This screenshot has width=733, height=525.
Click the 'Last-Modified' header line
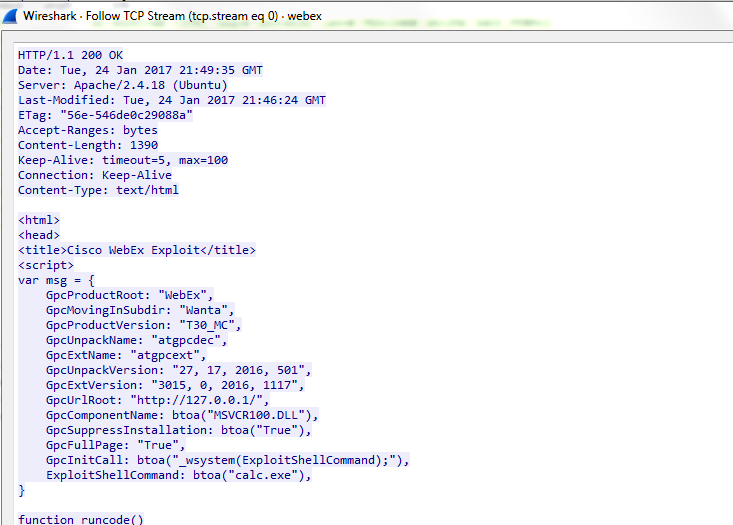click(x=172, y=100)
